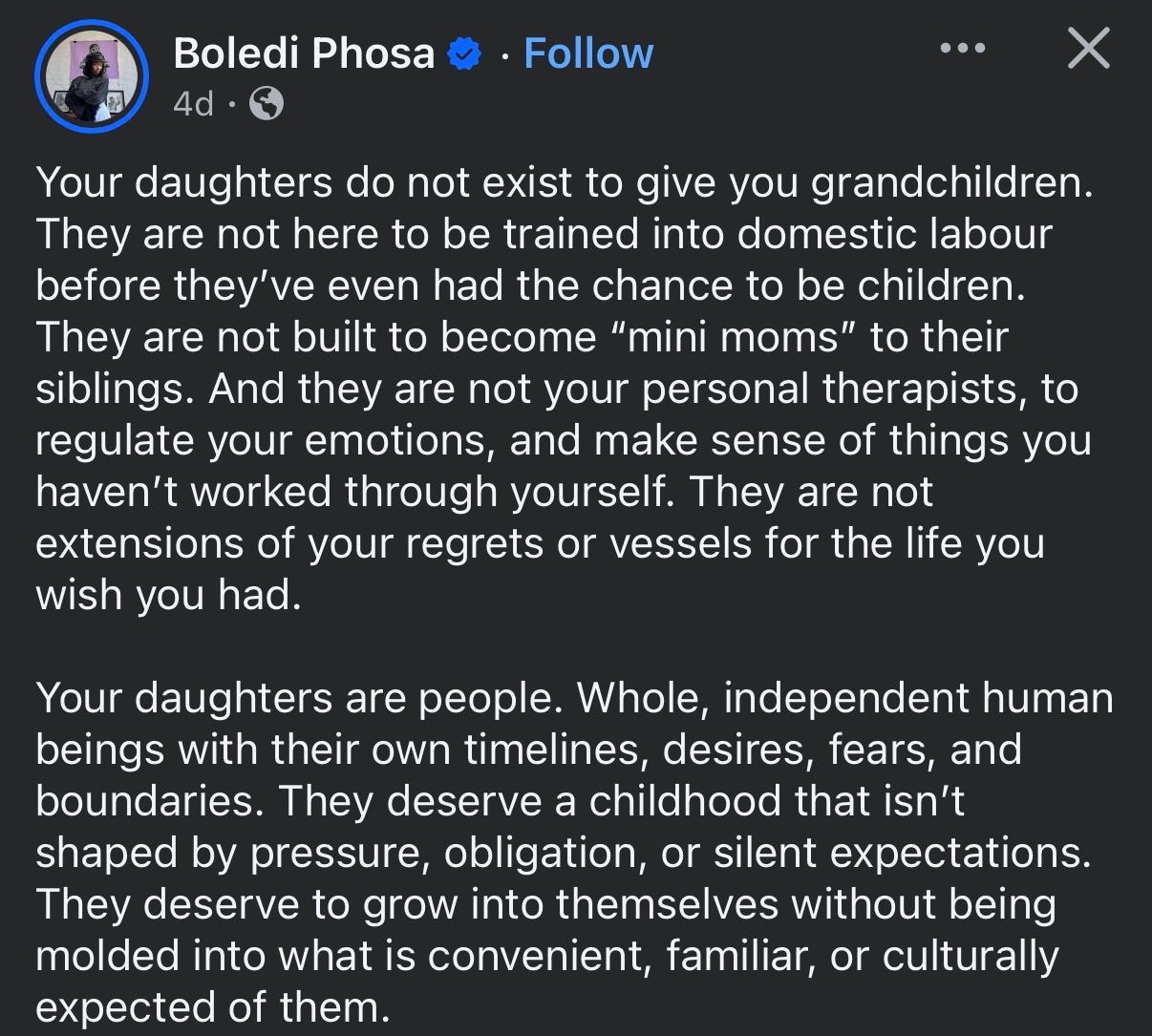Click the words "domestic labour" in the post
This screenshot has width=1152, height=1036.
[894, 235]
